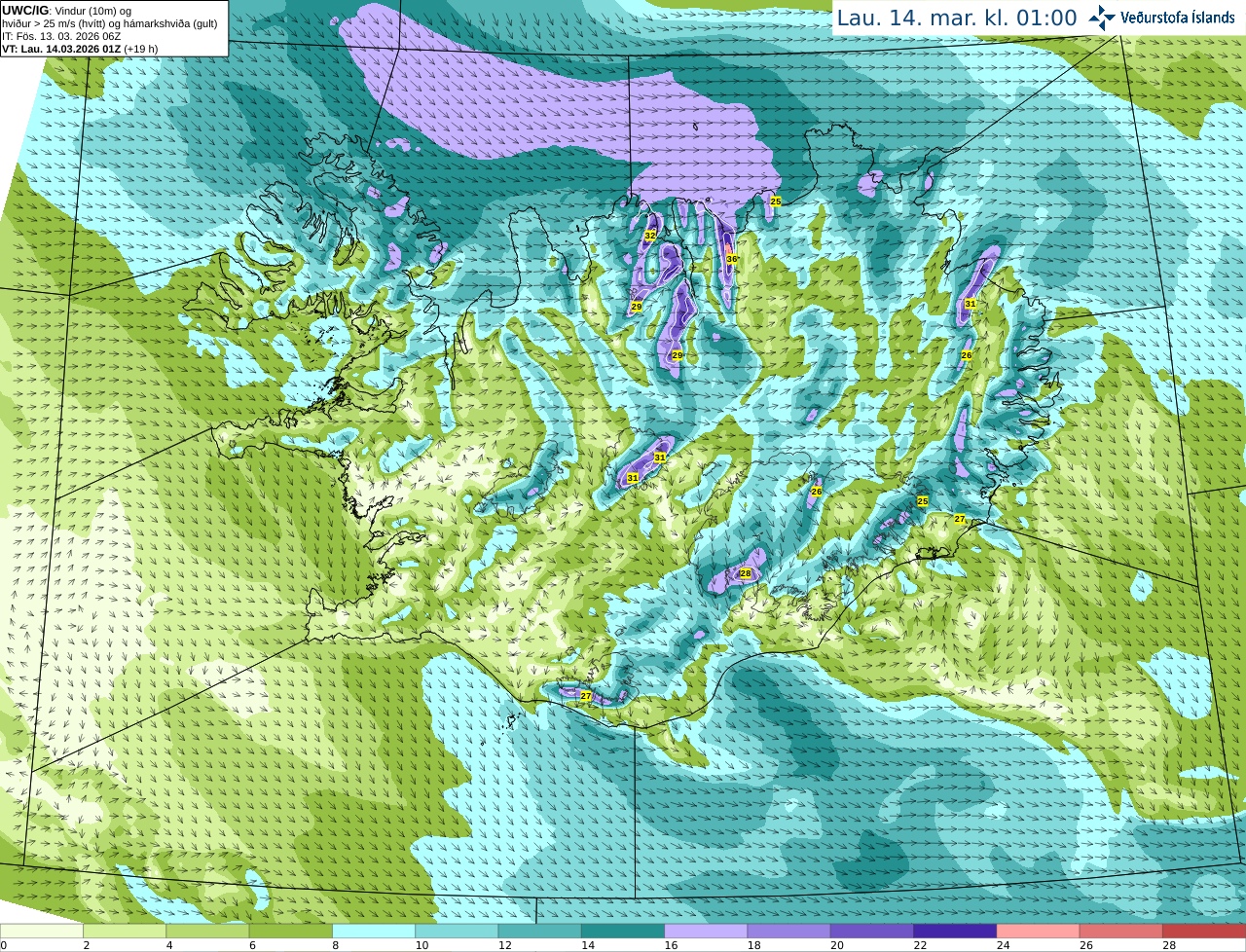This screenshot has width=1246, height=952.
Task: Click the legend scale number 14
Action: (588, 945)
